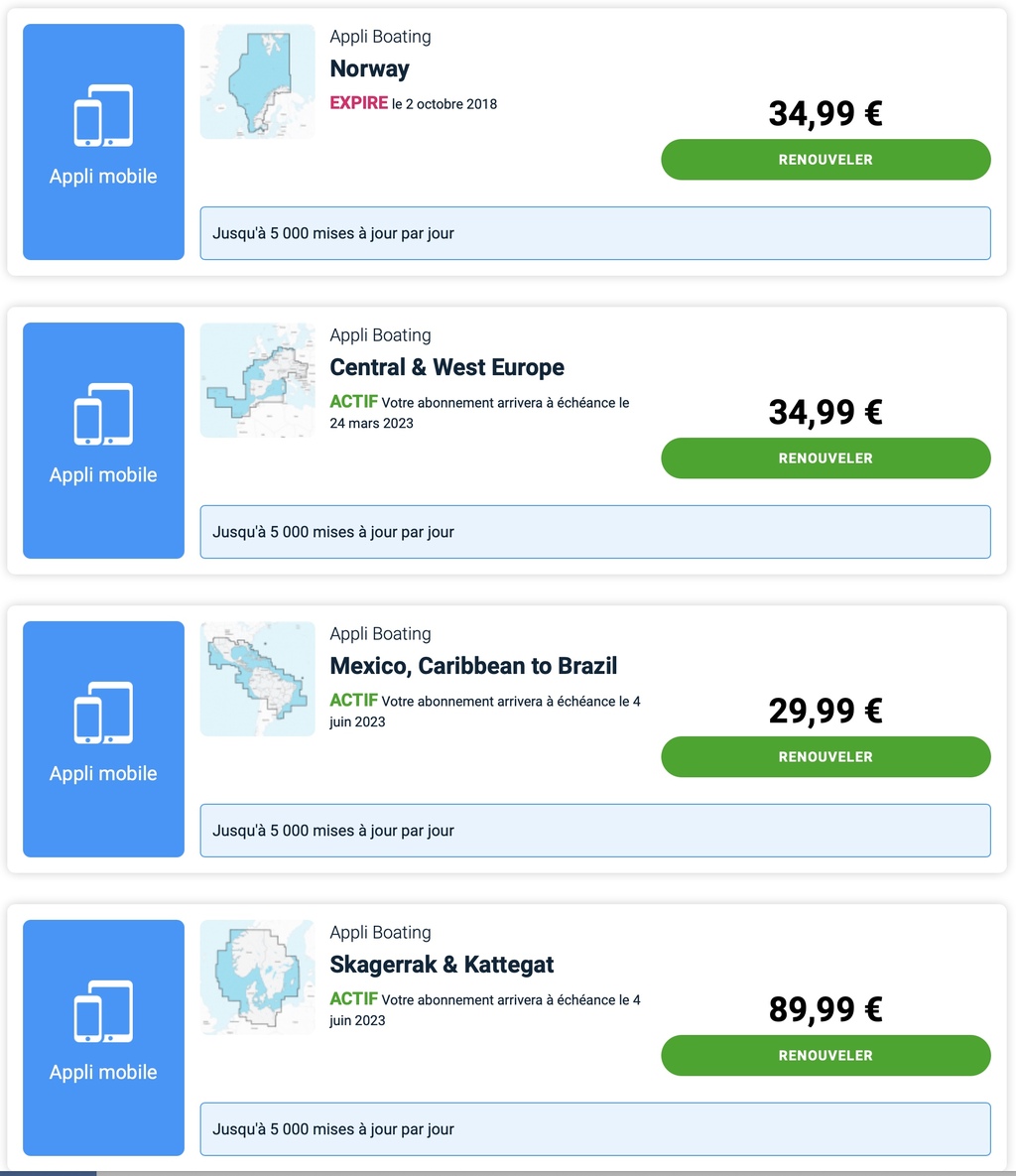Renew the expired Norway subscription

(825, 159)
